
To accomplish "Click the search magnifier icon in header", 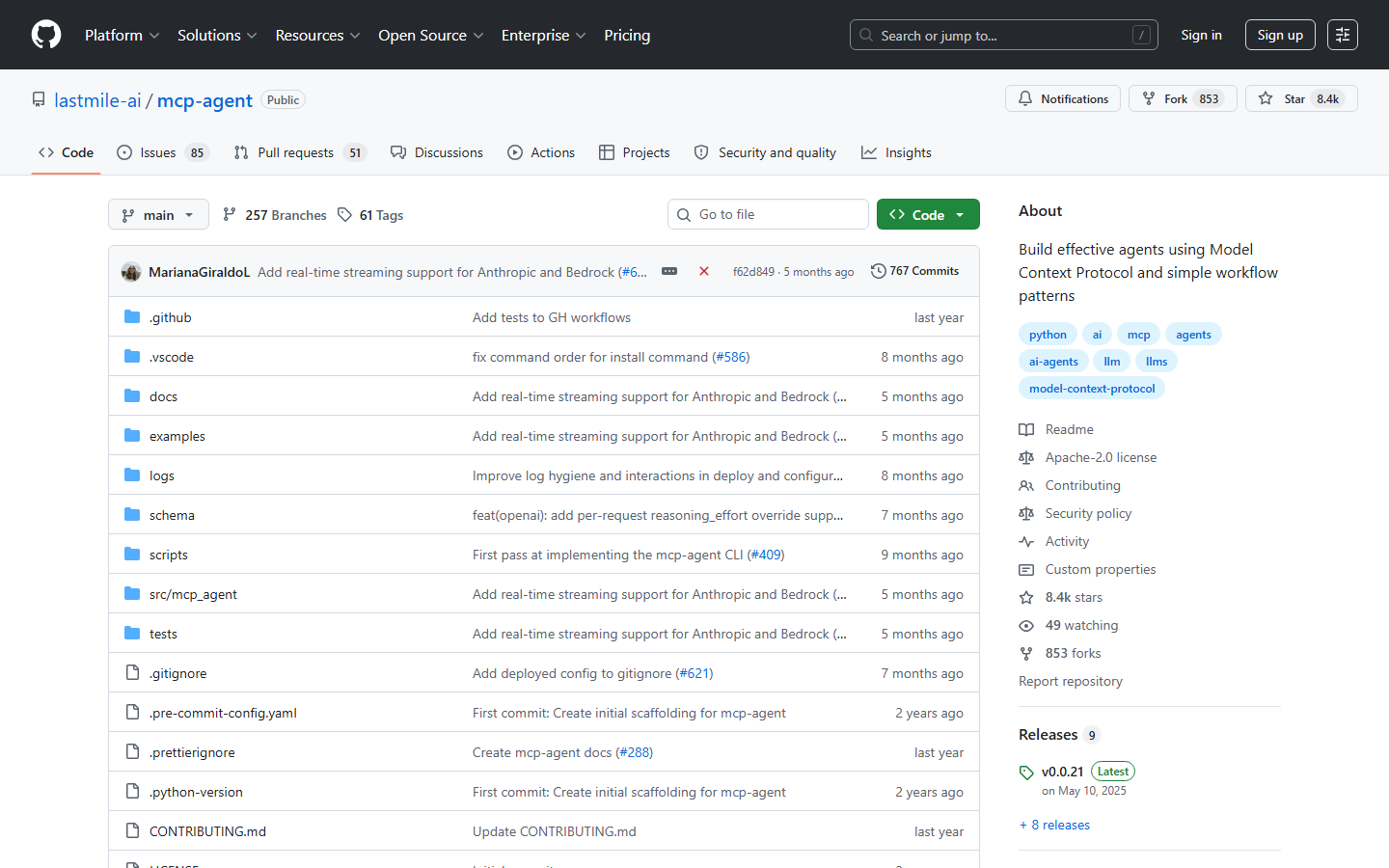I will 866,36.
